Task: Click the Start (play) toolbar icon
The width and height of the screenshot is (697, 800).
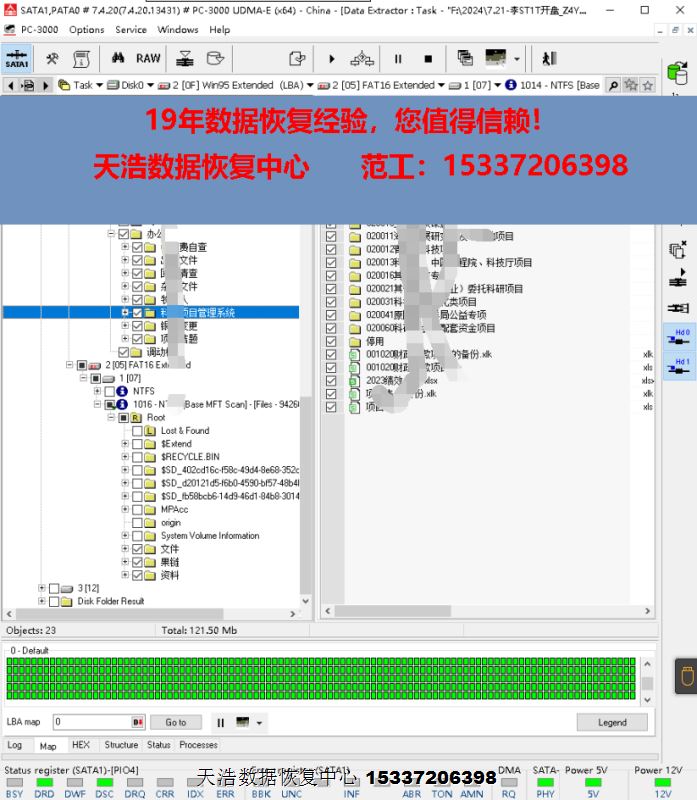Action: (332, 59)
